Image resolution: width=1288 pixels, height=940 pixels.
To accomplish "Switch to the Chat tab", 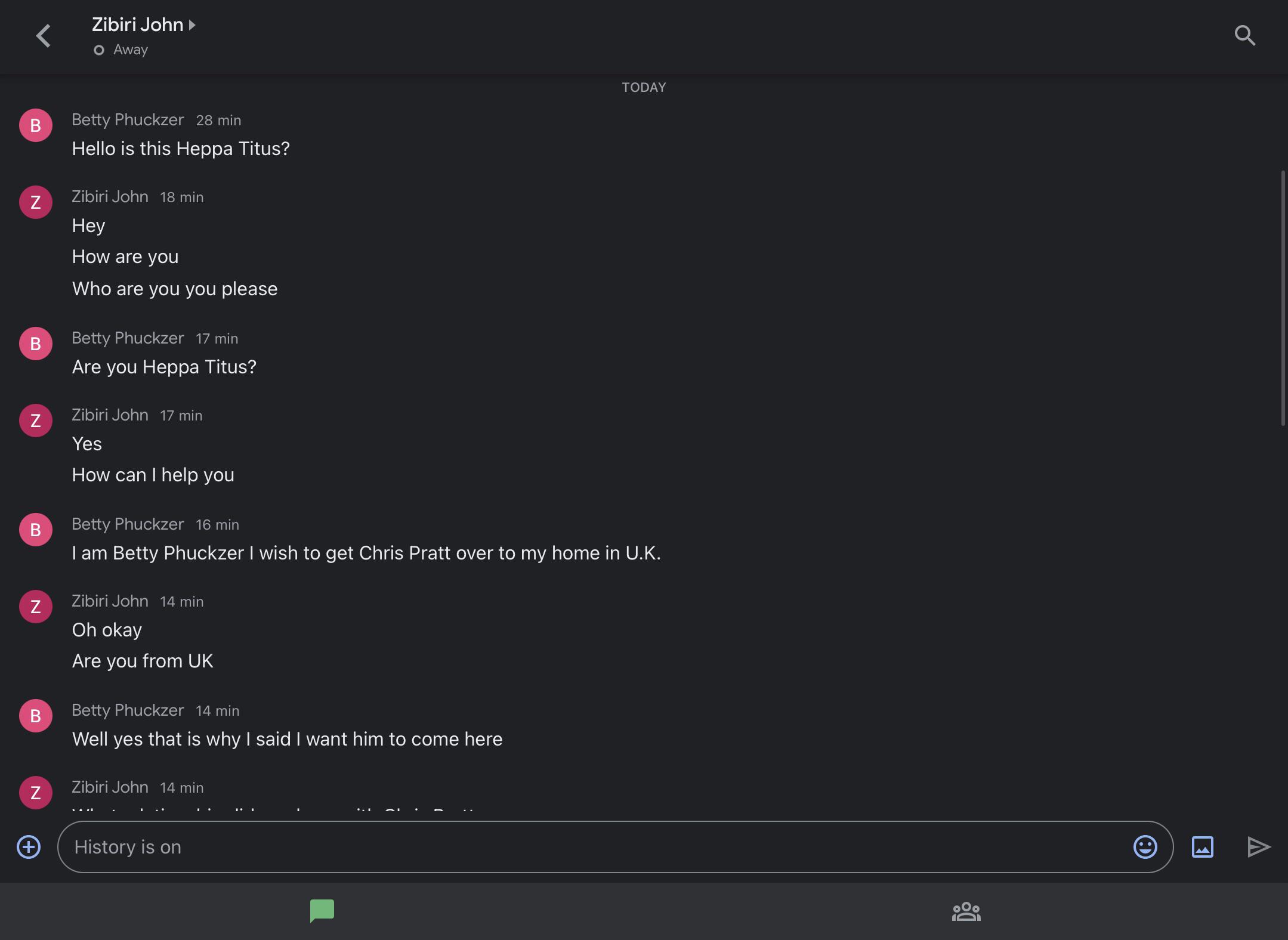I will coord(322,911).
